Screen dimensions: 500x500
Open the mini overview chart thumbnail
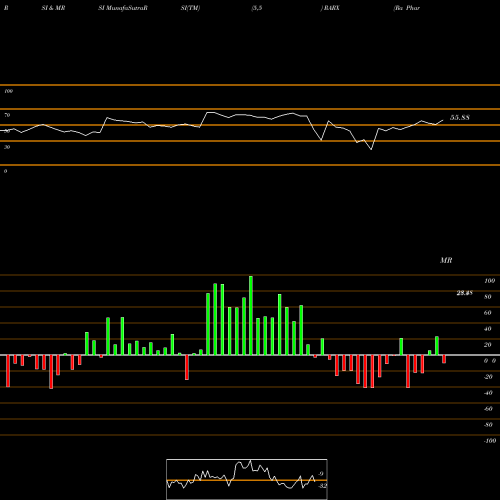point(247,479)
